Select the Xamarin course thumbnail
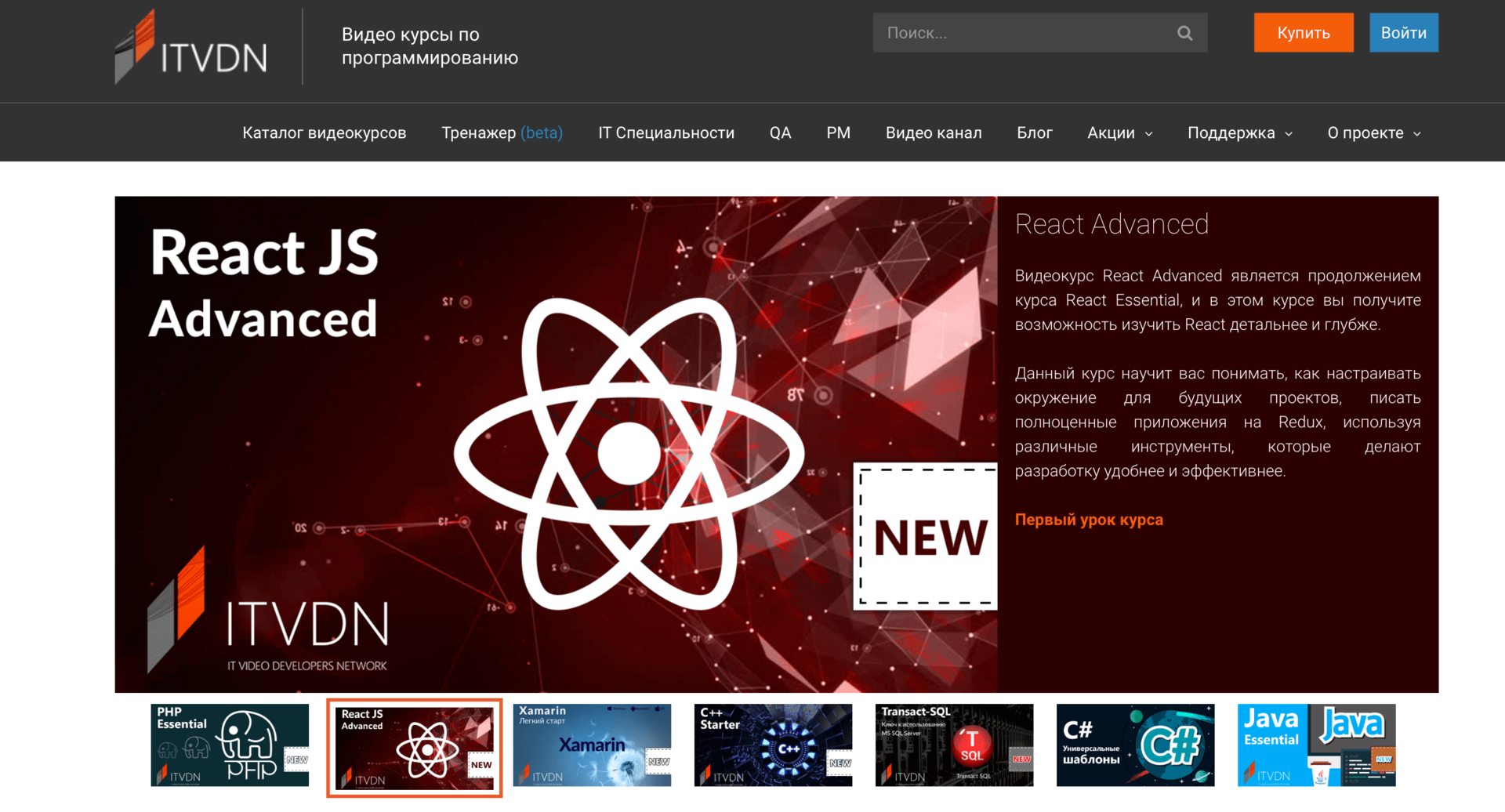1505x812 pixels. pos(592,745)
